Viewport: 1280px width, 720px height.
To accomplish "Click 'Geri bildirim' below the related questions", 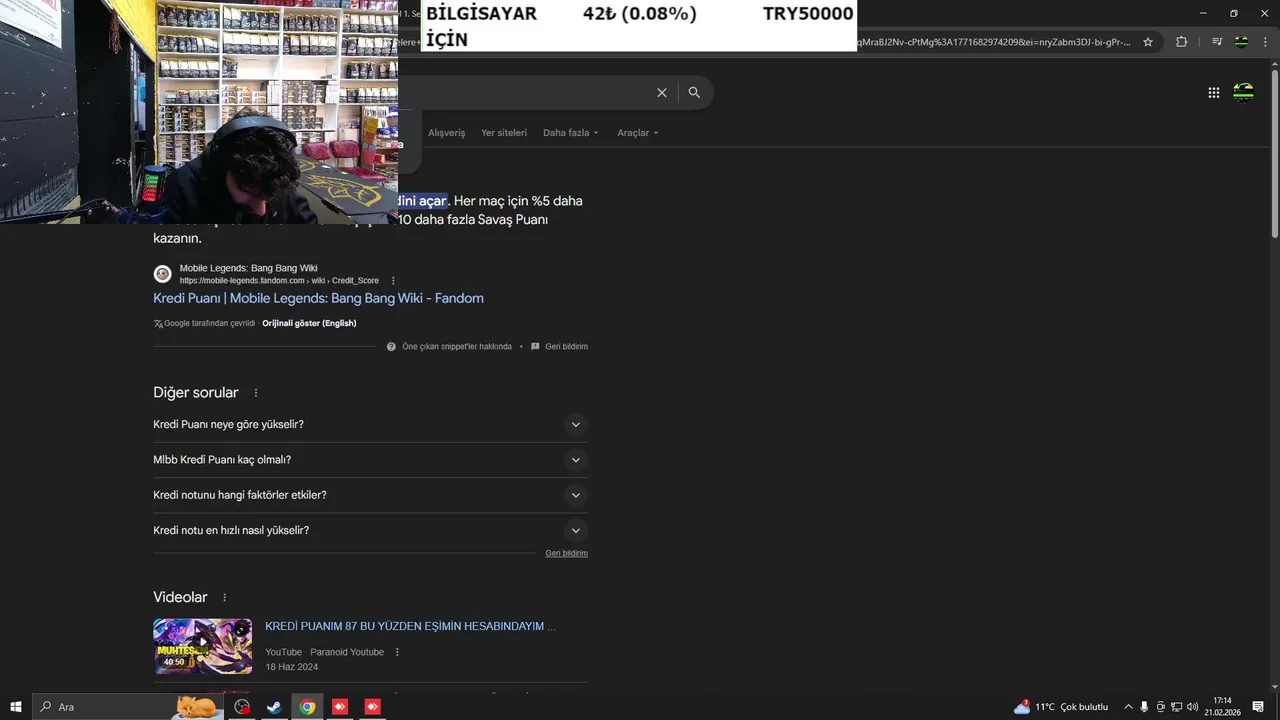I will 566,553.
